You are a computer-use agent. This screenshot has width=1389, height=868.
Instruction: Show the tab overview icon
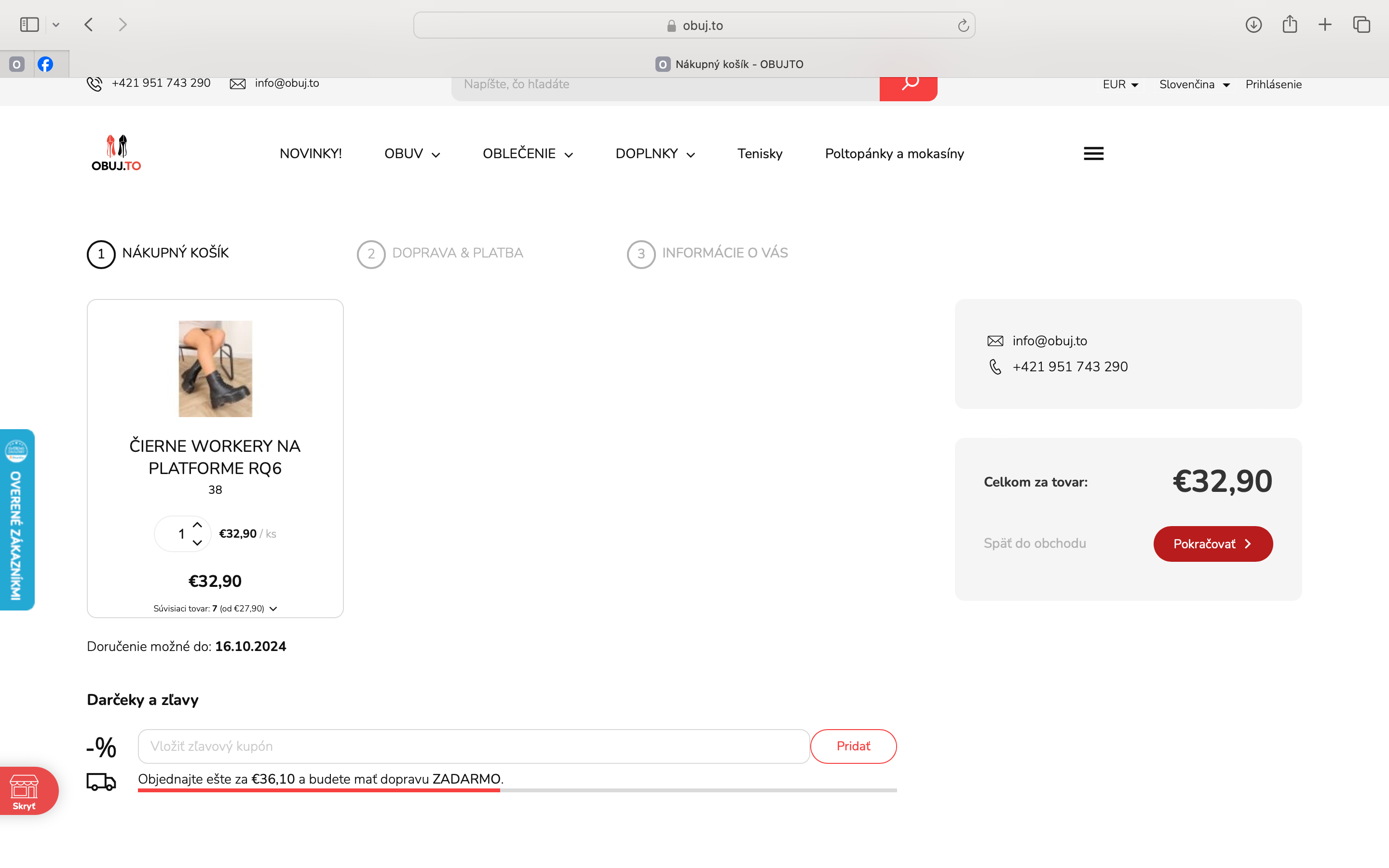tap(1362, 25)
